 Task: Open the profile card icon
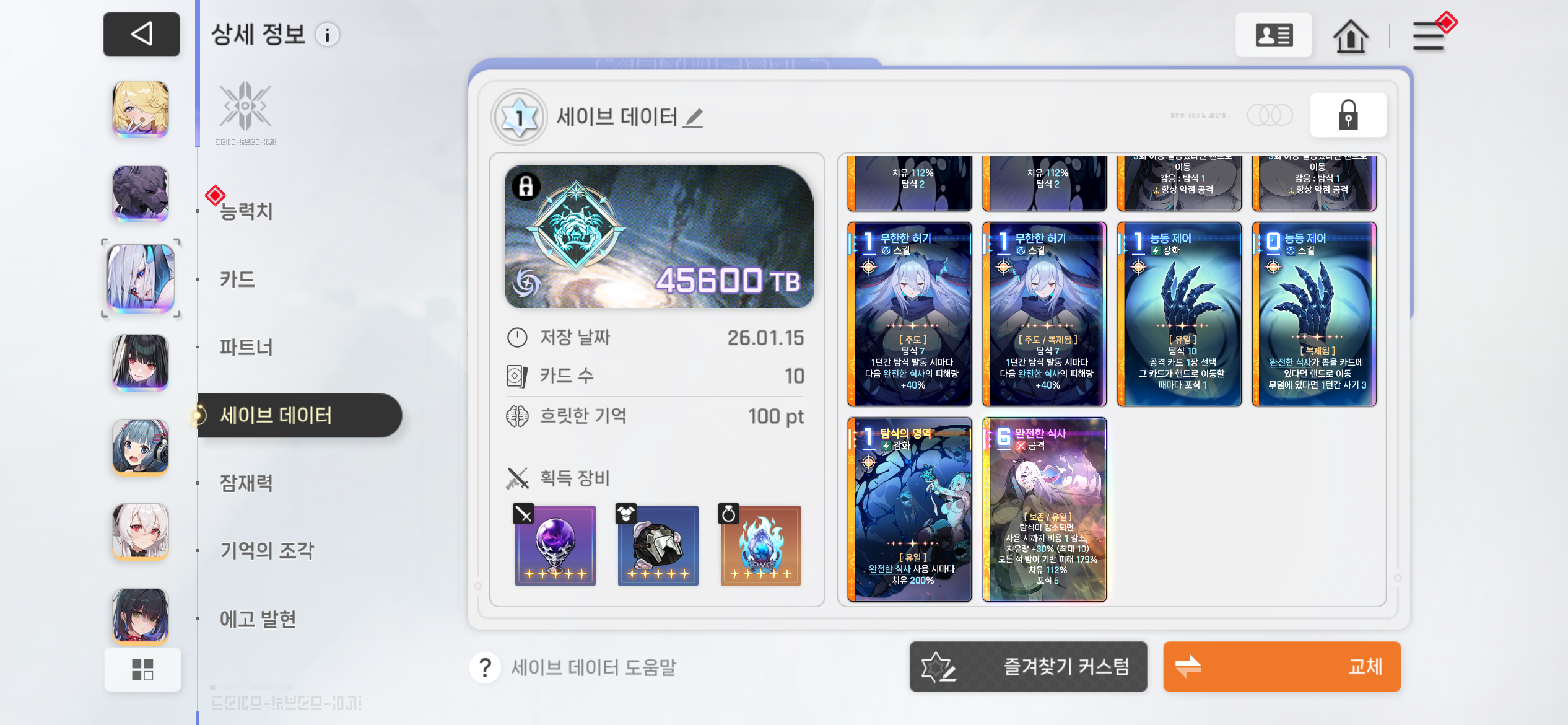(1273, 35)
